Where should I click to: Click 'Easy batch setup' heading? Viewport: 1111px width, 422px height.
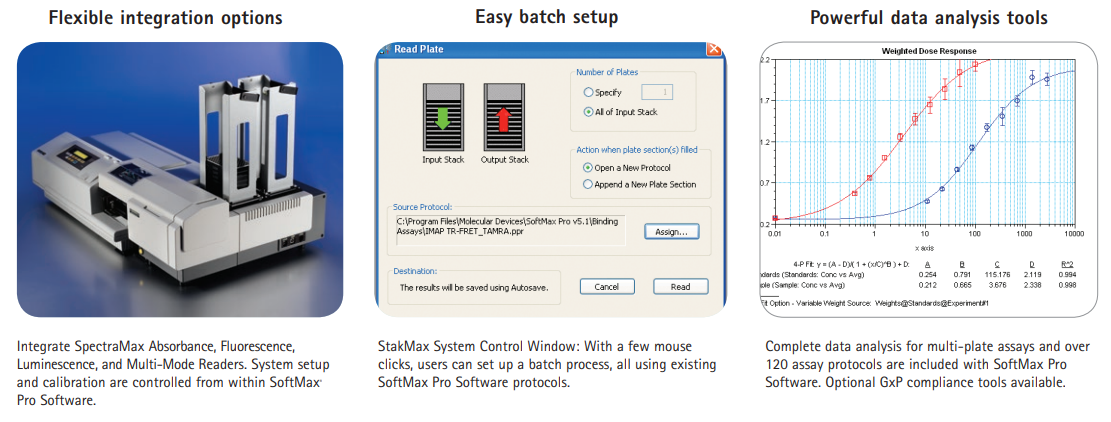[546, 16]
